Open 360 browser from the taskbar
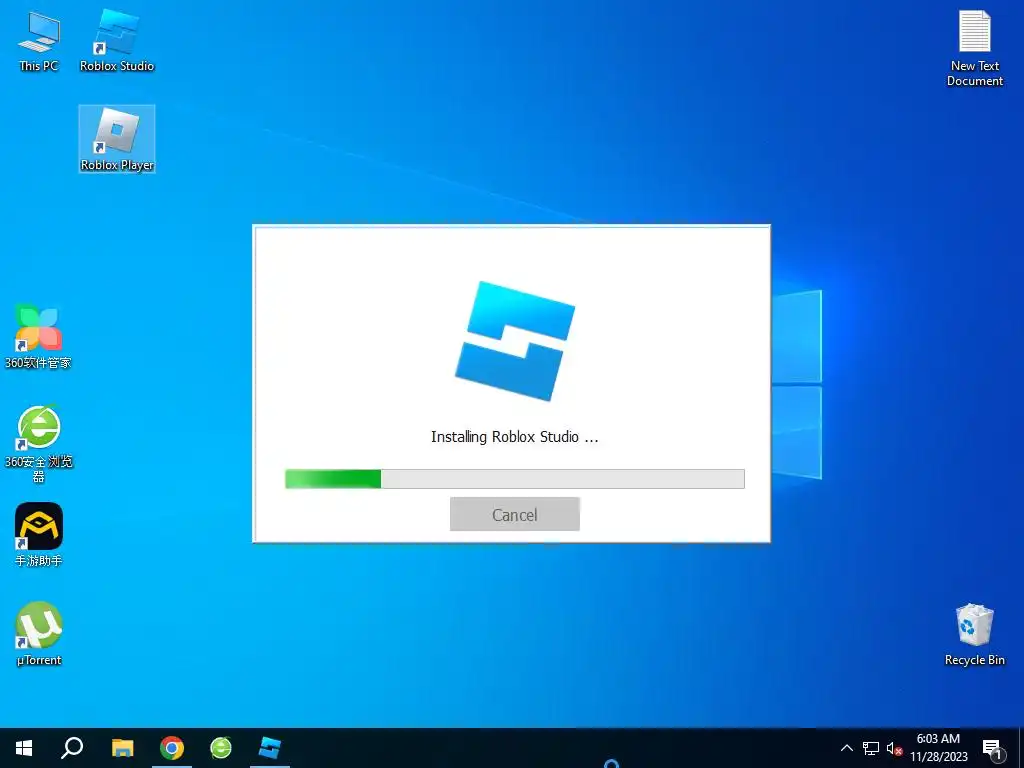This screenshot has width=1024, height=768. (221, 748)
